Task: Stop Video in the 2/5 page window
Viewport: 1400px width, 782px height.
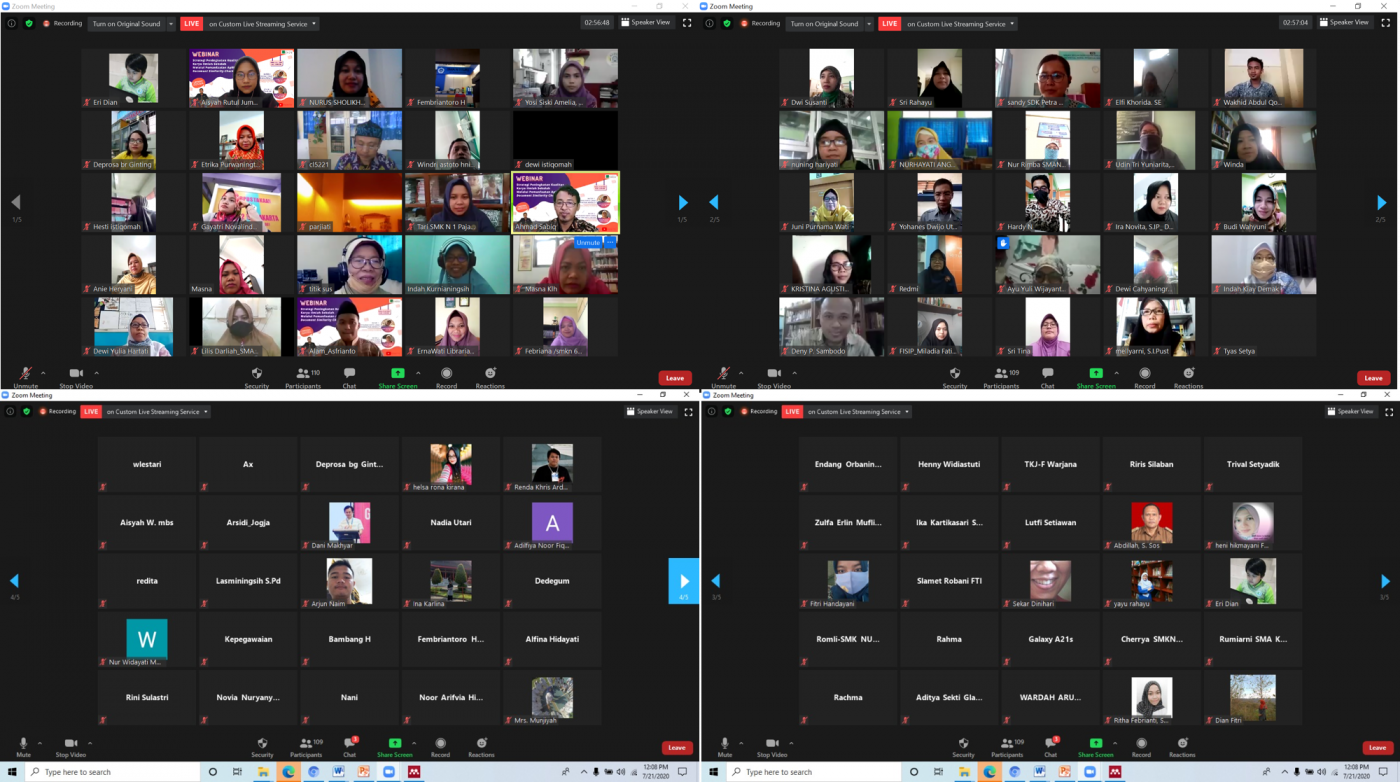Action: point(773,377)
